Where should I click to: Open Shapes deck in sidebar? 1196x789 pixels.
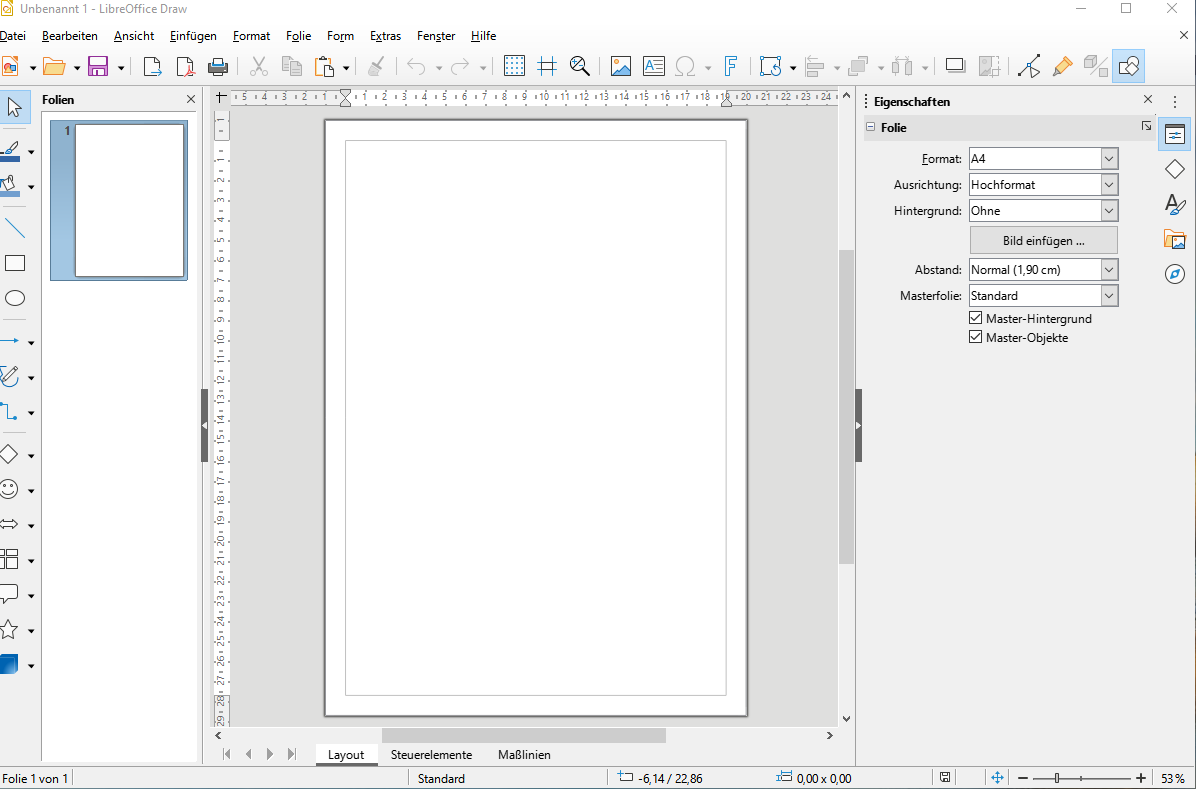click(1175, 169)
